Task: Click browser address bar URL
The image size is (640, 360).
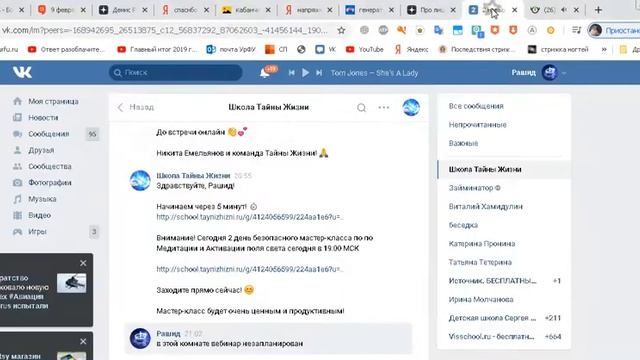Action: 165,30
